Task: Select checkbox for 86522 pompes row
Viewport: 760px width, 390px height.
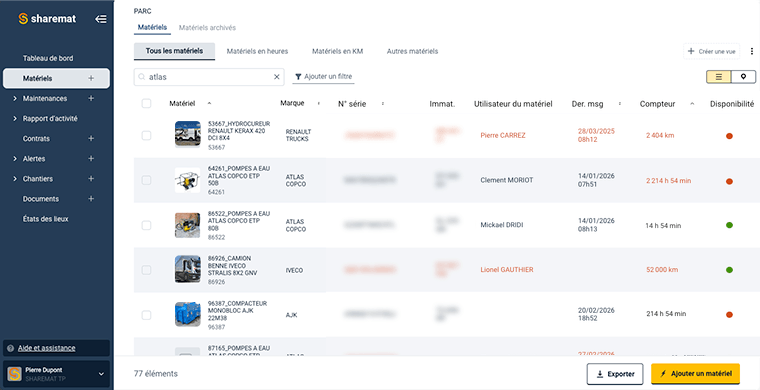Action: coord(146,225)
